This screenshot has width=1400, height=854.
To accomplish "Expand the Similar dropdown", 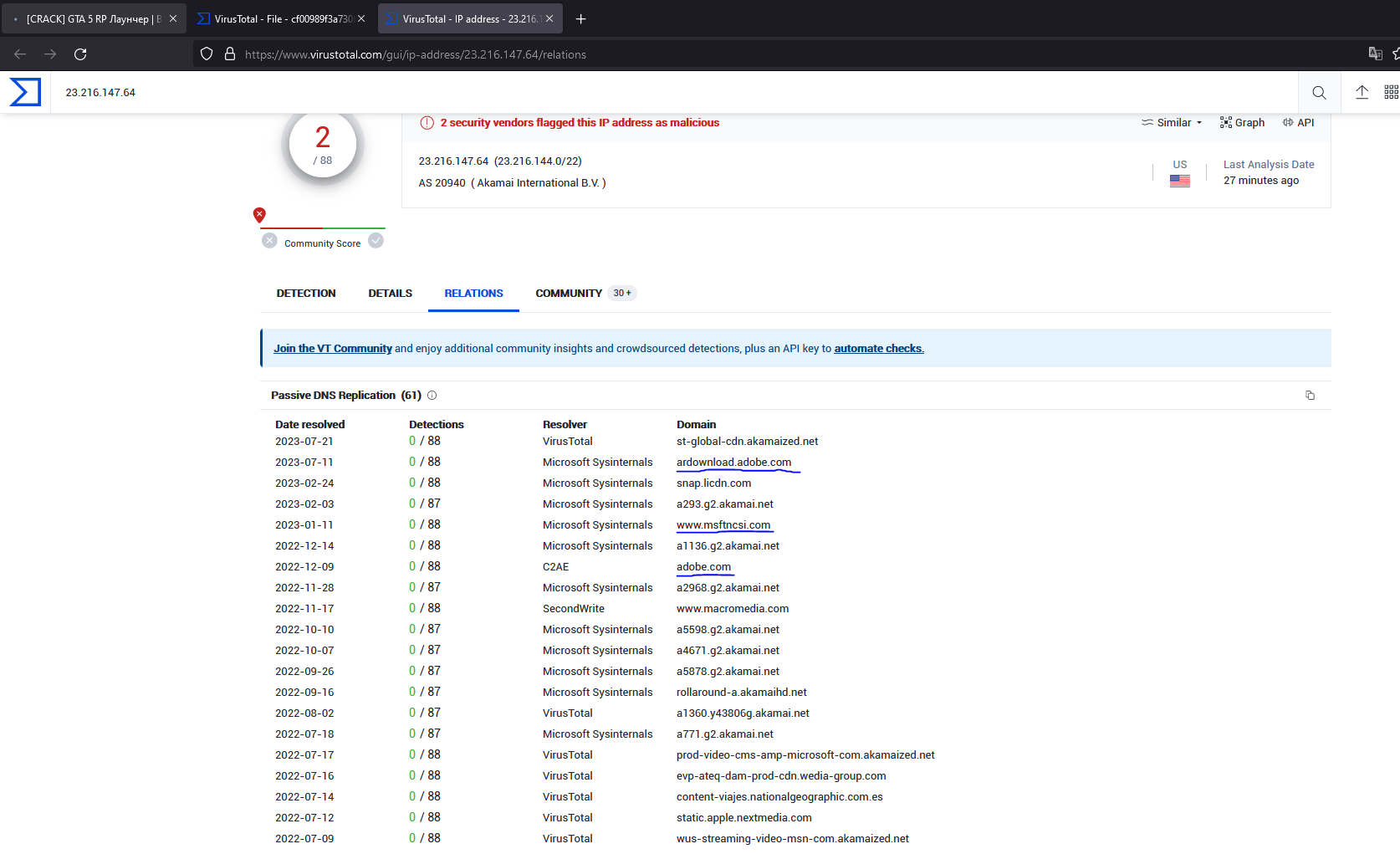I will [1172, 123].
